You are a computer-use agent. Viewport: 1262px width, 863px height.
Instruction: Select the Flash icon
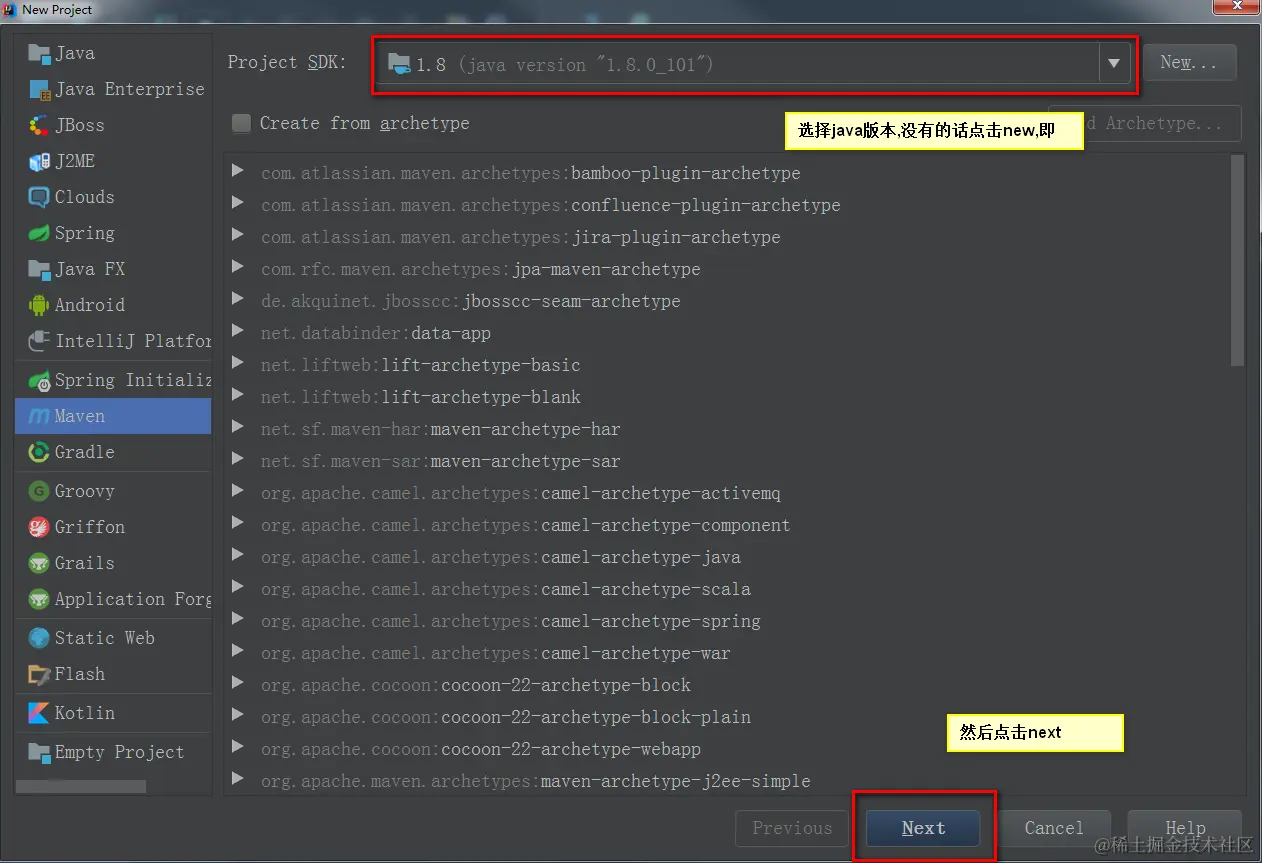[39, 674]
